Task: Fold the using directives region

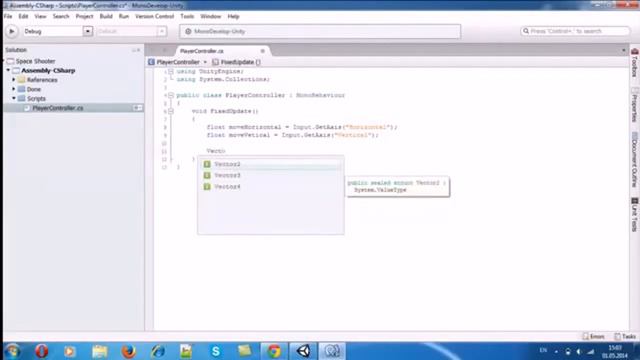Action: click(x=171, y=71)
